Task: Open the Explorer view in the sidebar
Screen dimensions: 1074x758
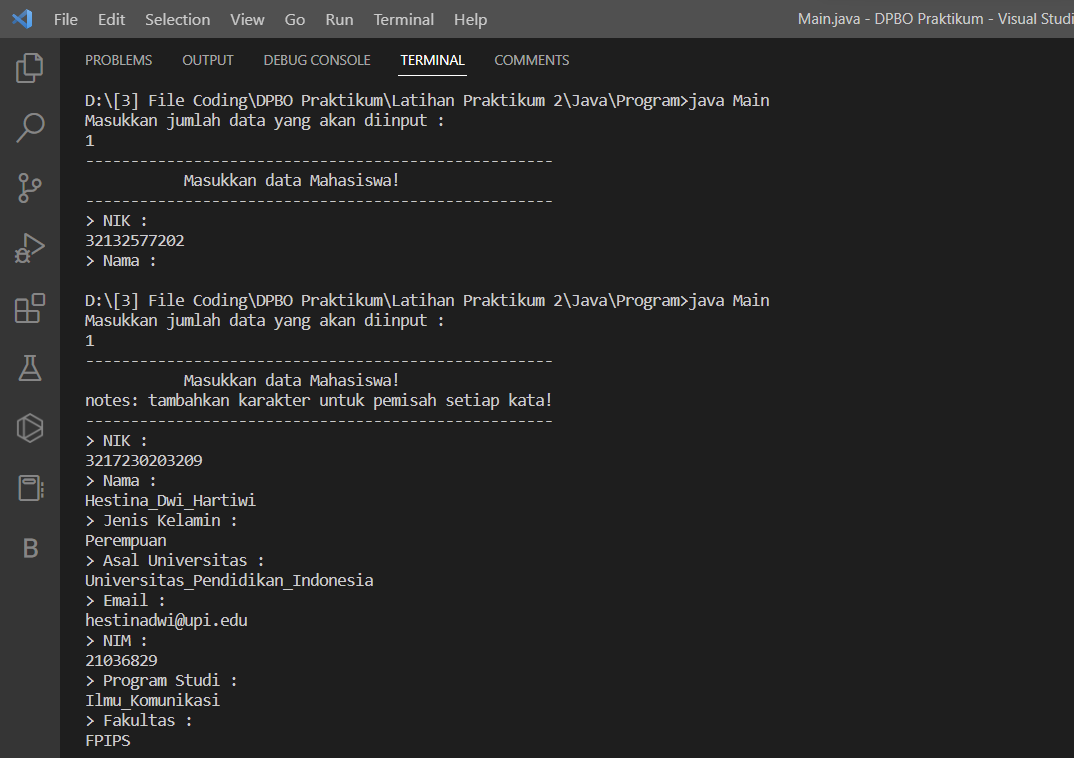Action: (29, 67)
